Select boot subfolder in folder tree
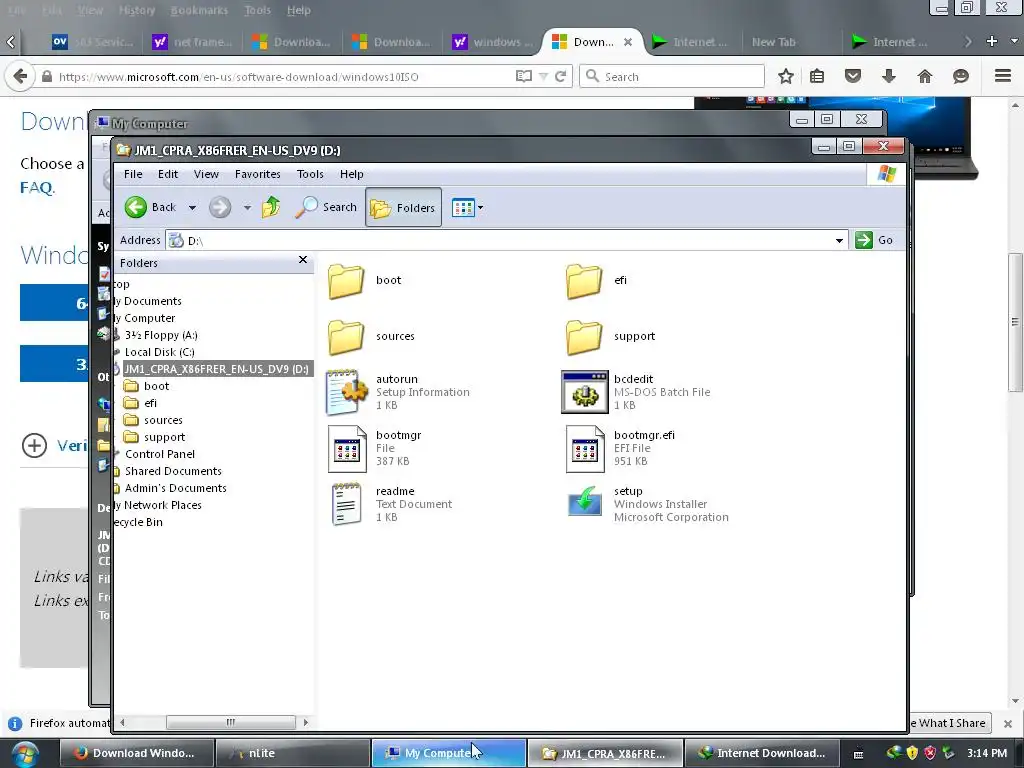The height and width of the screenshot is (768, 1024). click(x=156, y=386)
